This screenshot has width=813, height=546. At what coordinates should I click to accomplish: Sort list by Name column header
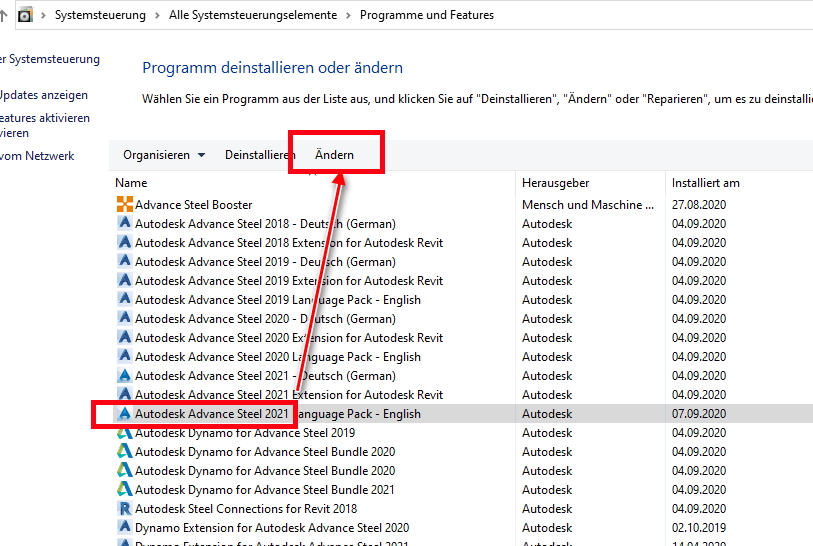[x=131, y=183]
